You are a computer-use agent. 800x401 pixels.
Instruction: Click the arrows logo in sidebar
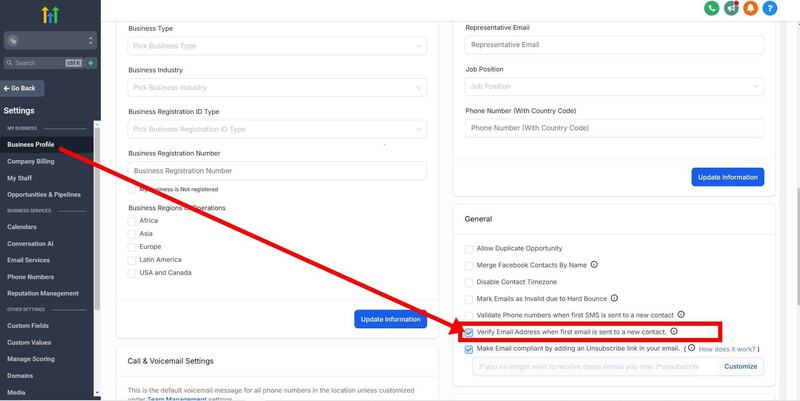click(x=50, y=15)
